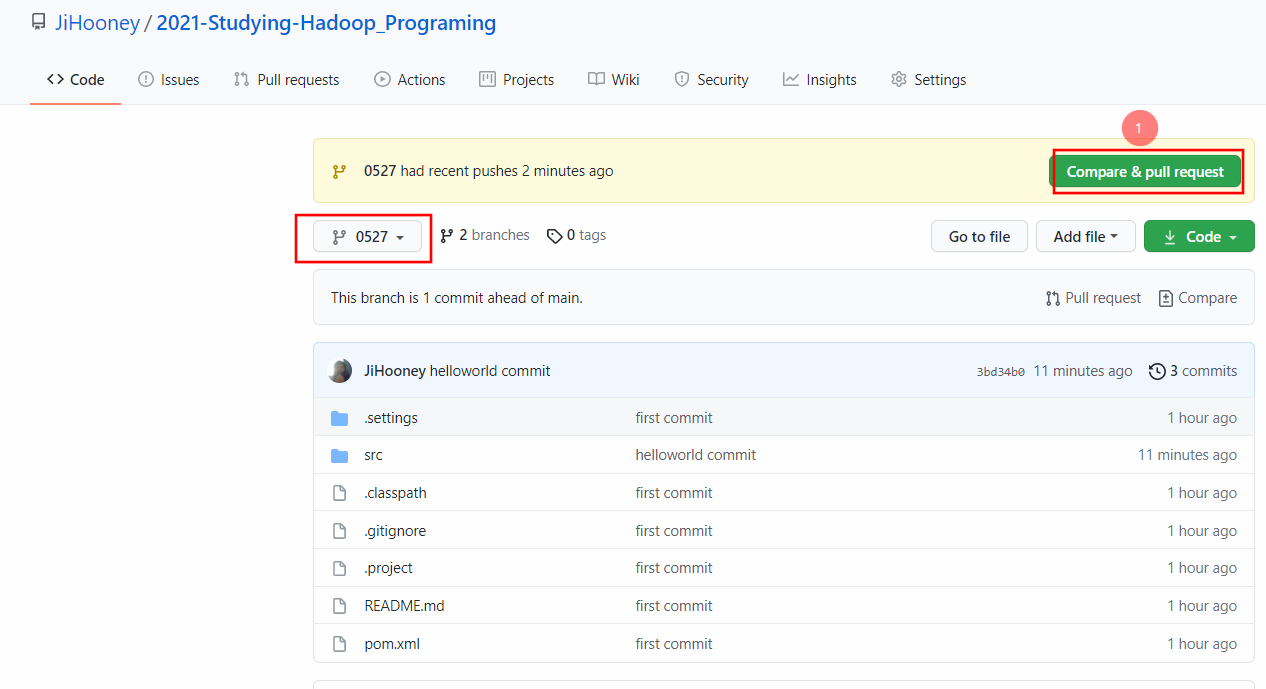This screenshot has width=1266, height=689.
Task: Open the Insights tab
Action: (820, 80)
